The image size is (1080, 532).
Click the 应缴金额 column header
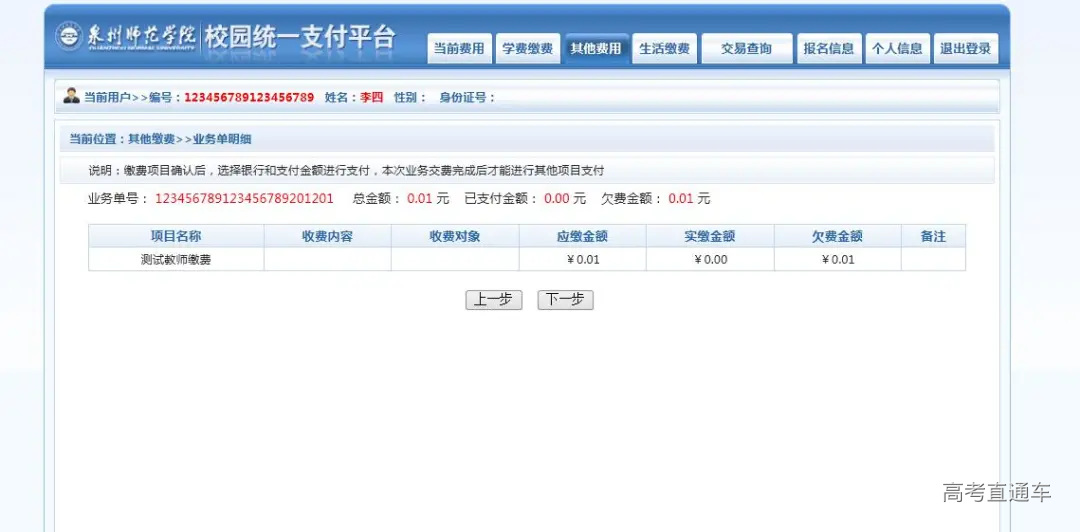coord(583,236)
